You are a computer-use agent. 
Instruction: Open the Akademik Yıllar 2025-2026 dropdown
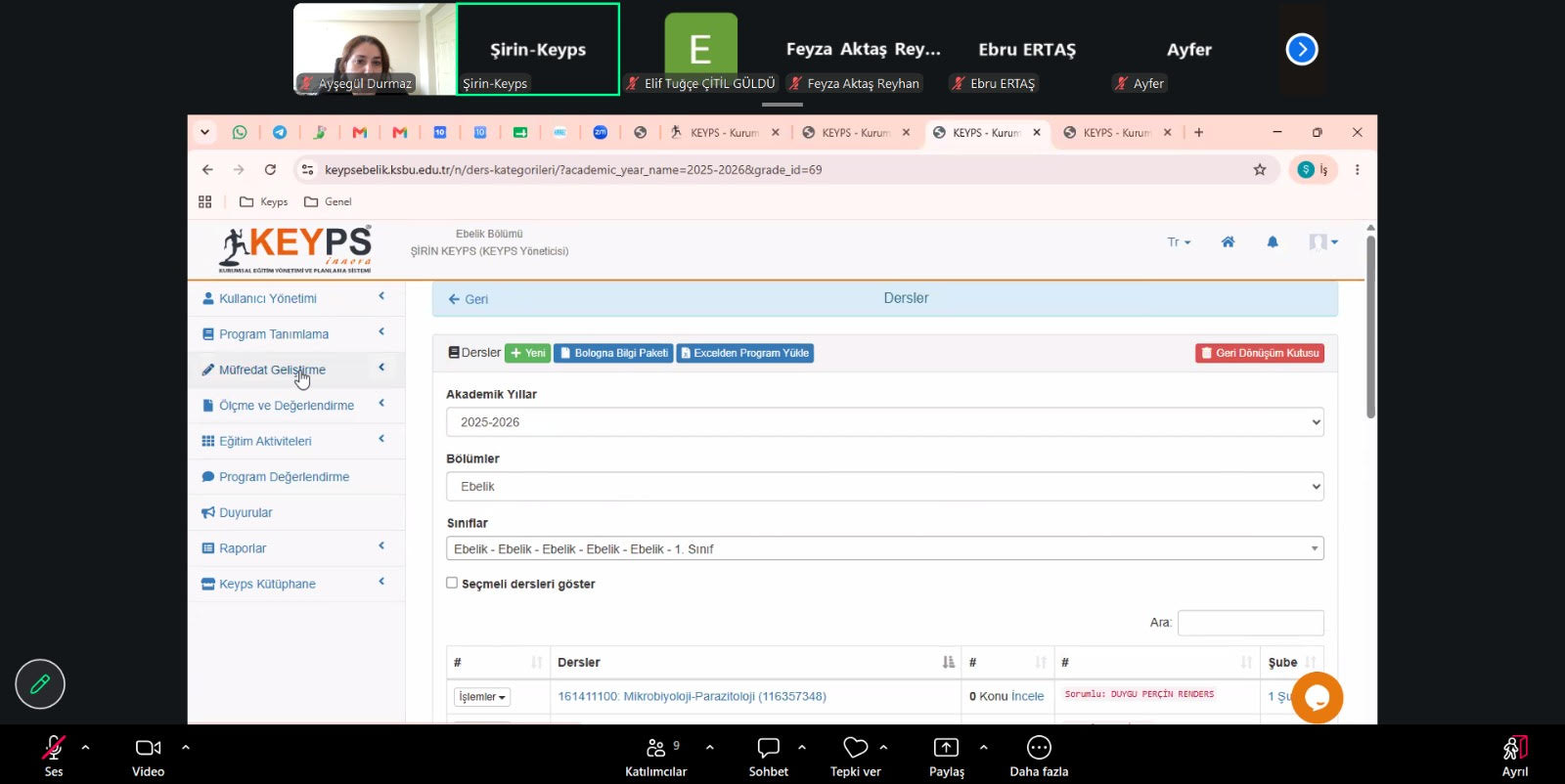[x=885, y=422]
